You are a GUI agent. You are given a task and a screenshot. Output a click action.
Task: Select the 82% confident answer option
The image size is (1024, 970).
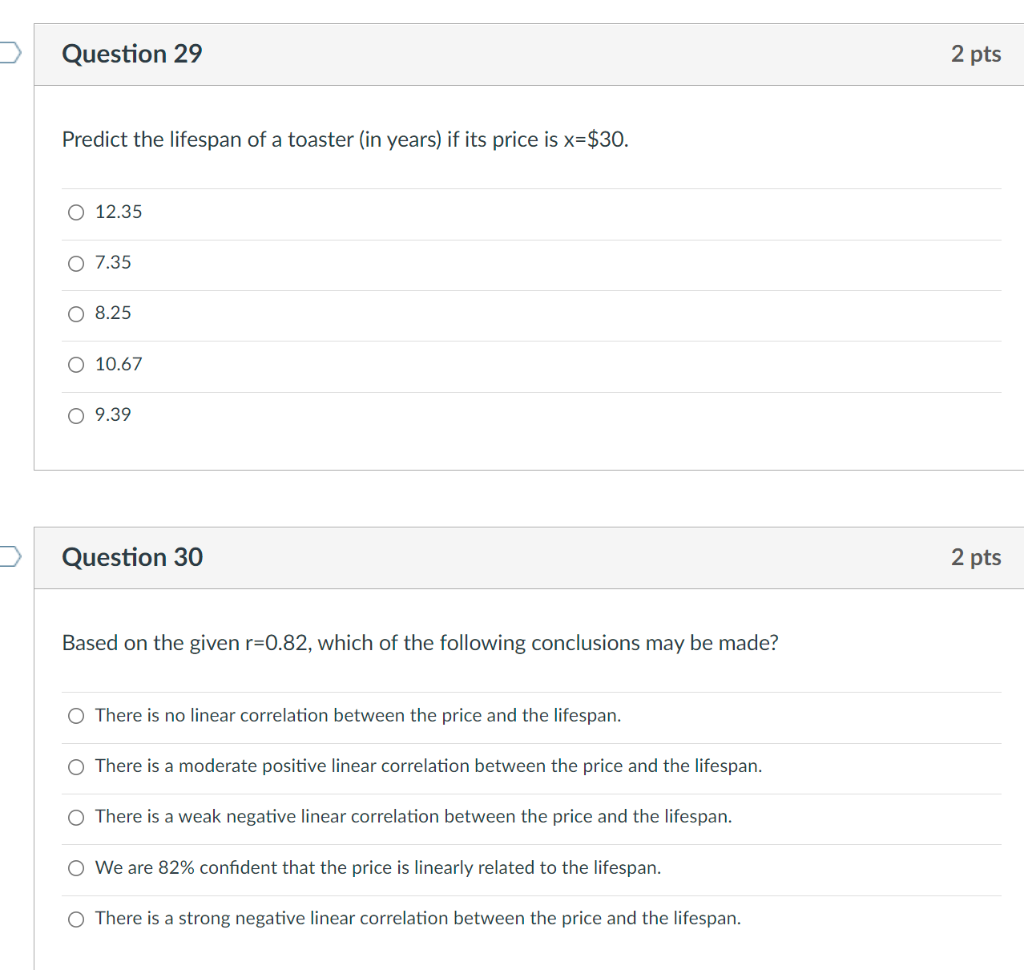(76, 868)
